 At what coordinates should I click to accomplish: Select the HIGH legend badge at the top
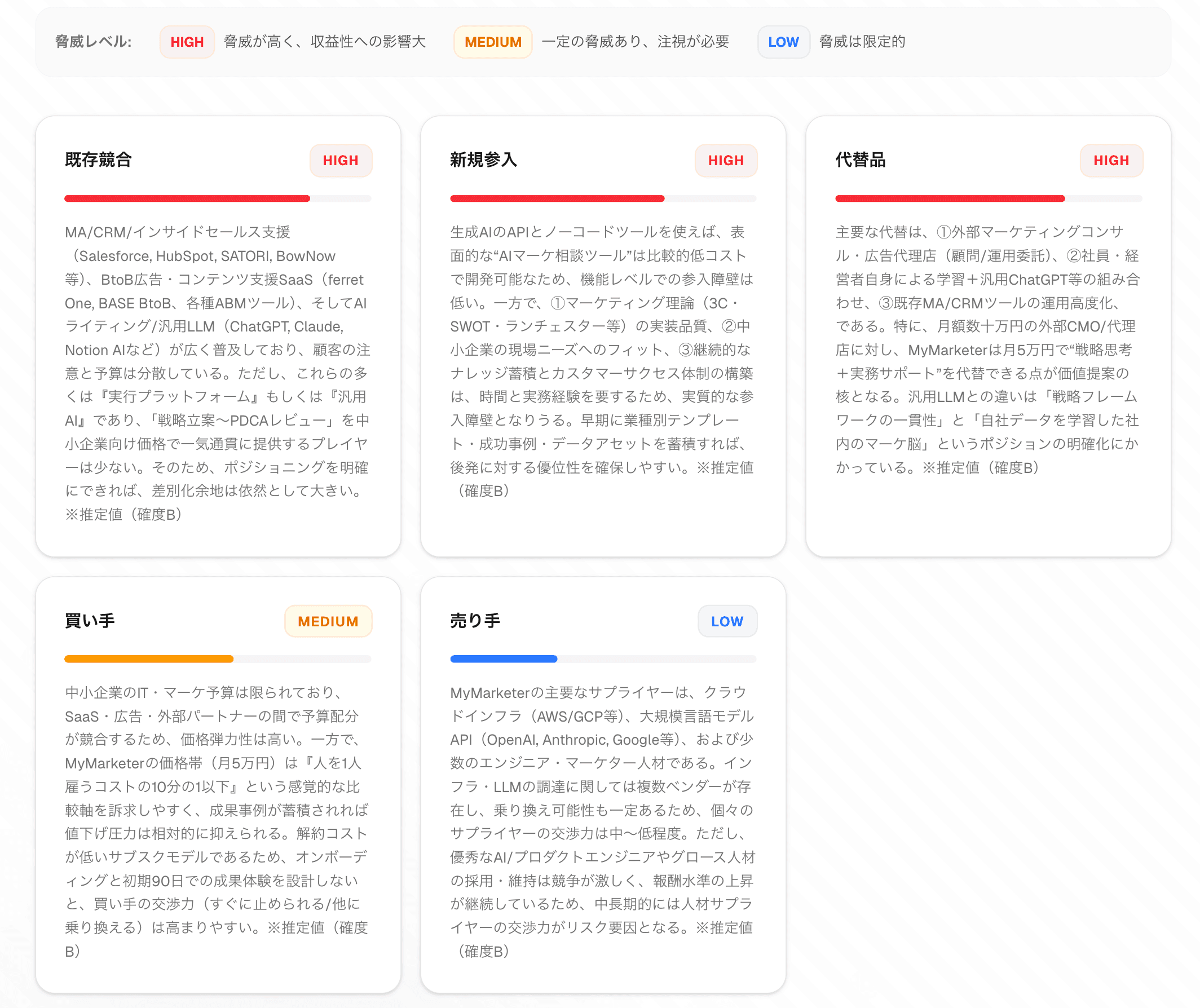(x=187, y=42)
